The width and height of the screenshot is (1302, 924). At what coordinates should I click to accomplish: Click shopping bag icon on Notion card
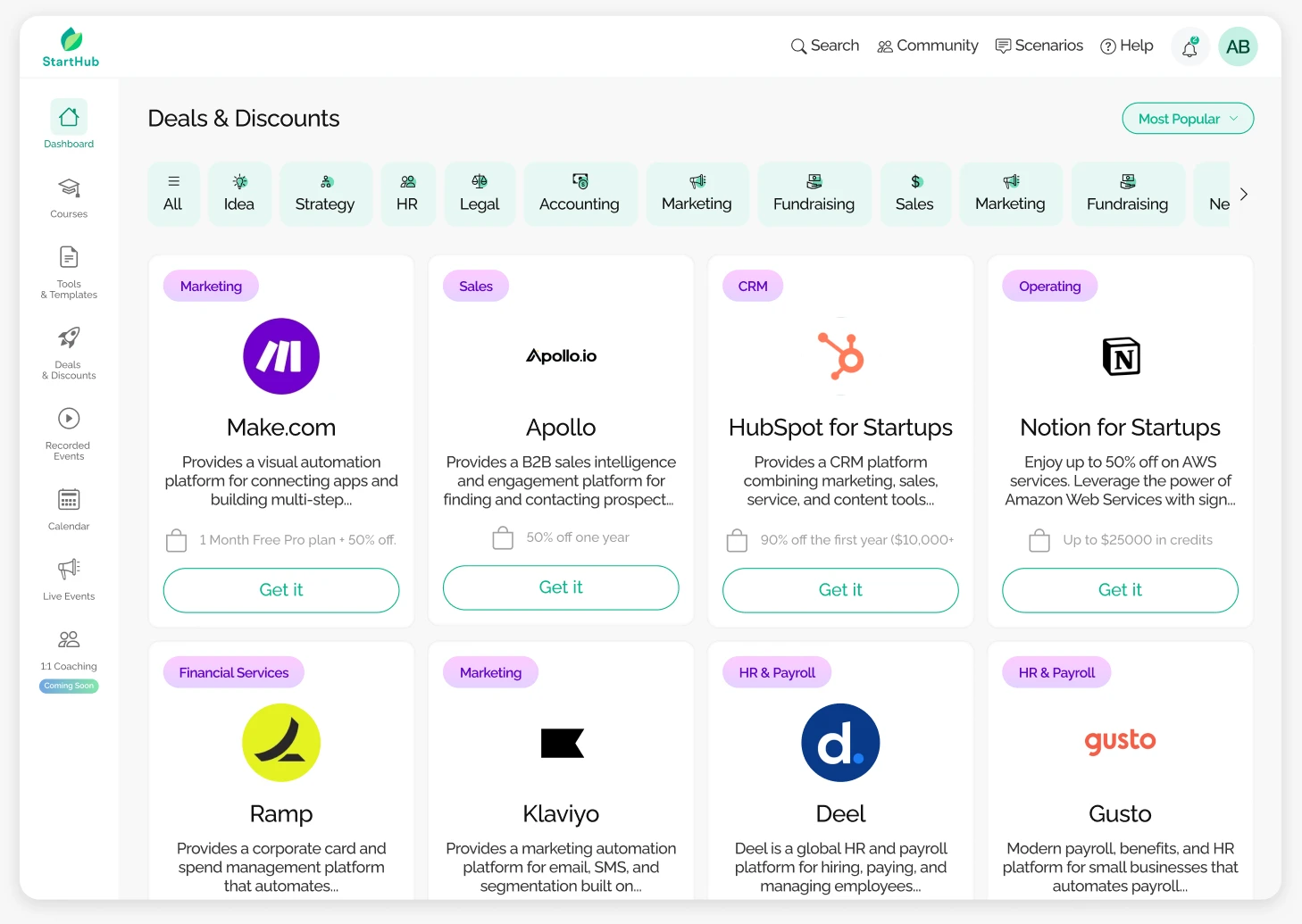click(x=1039, y=540)
